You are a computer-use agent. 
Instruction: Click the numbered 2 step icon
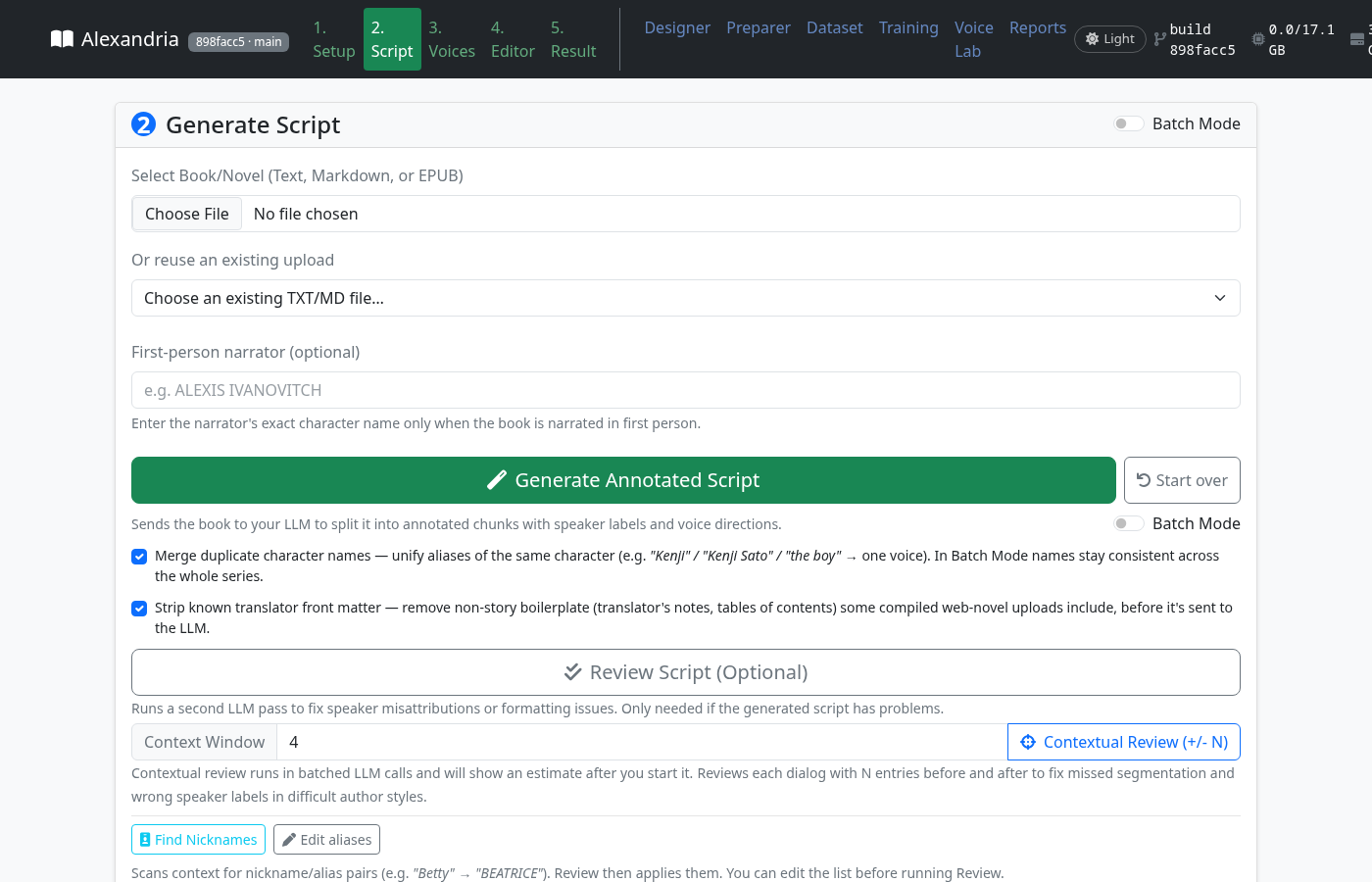pyautogui.click(x=143, y=124)
